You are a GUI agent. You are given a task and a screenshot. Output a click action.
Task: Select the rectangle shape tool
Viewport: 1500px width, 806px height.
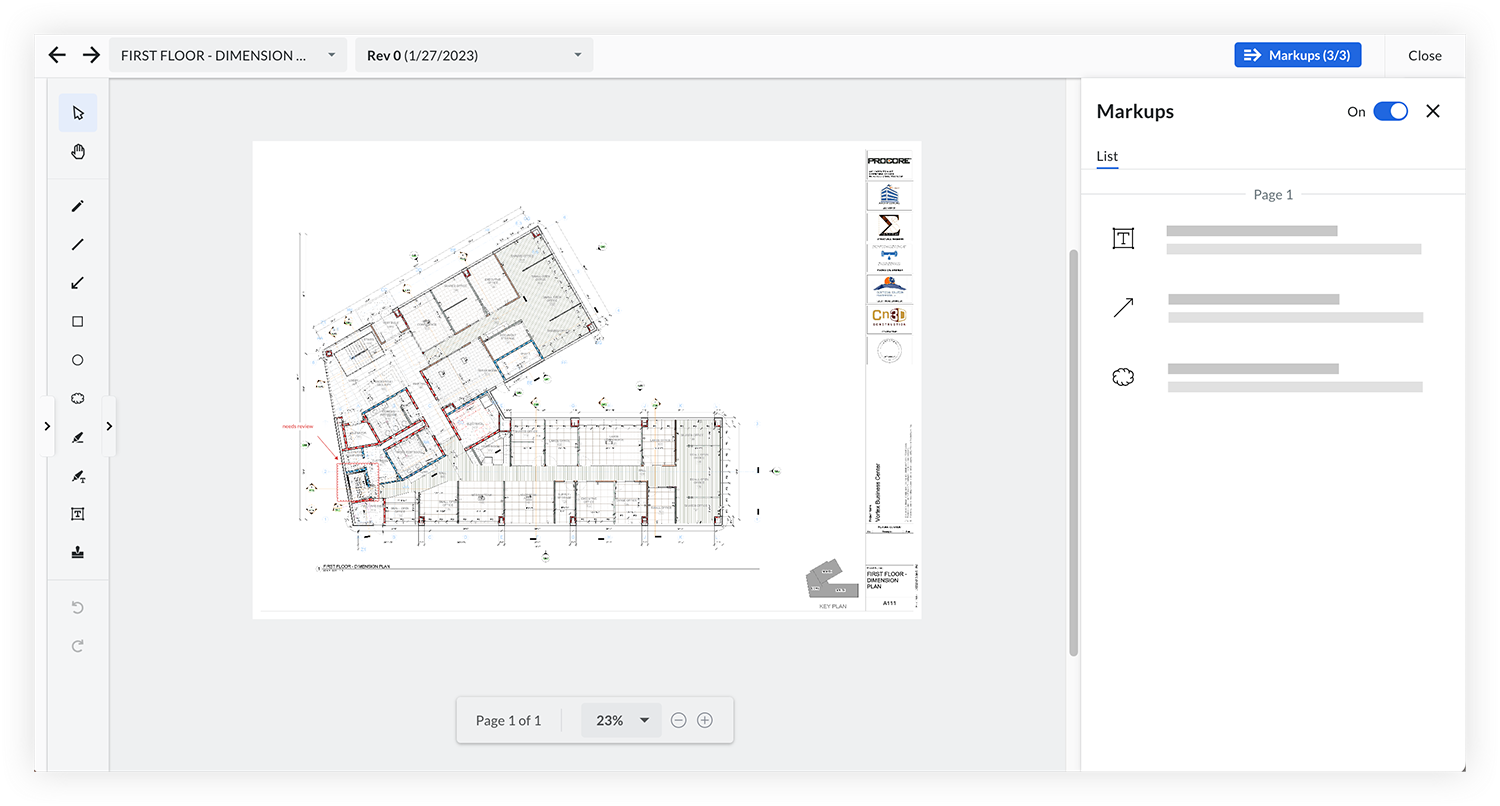(78, 322)
